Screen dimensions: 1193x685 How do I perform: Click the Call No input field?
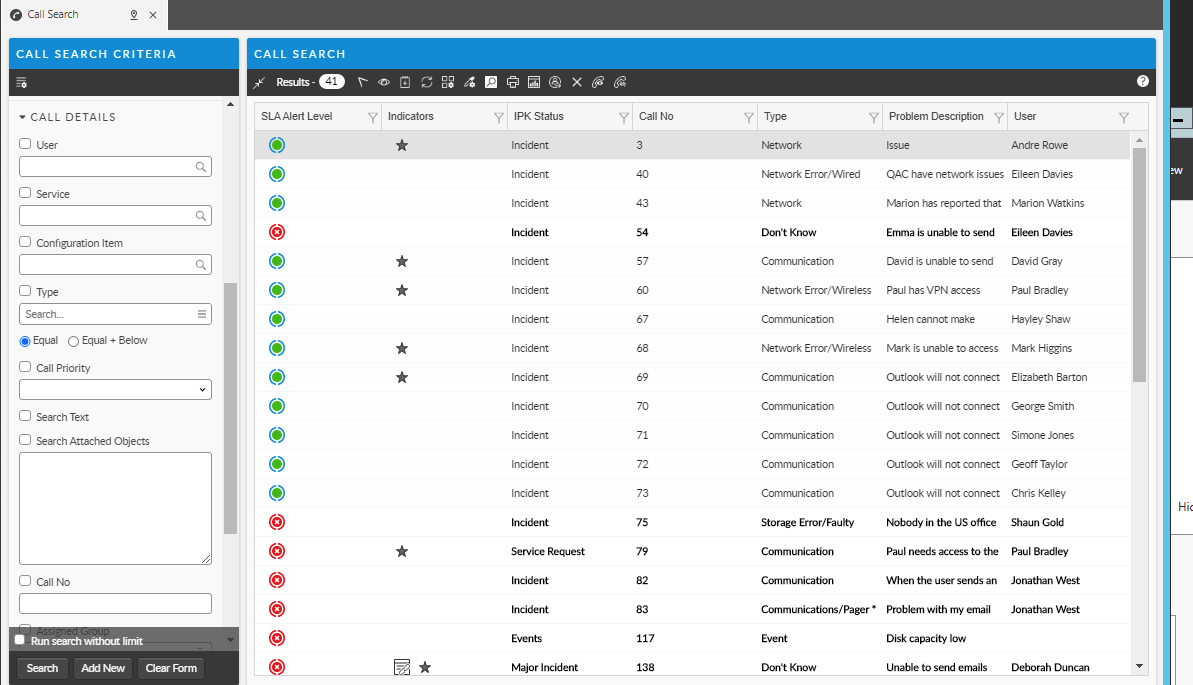coord(115,603)
